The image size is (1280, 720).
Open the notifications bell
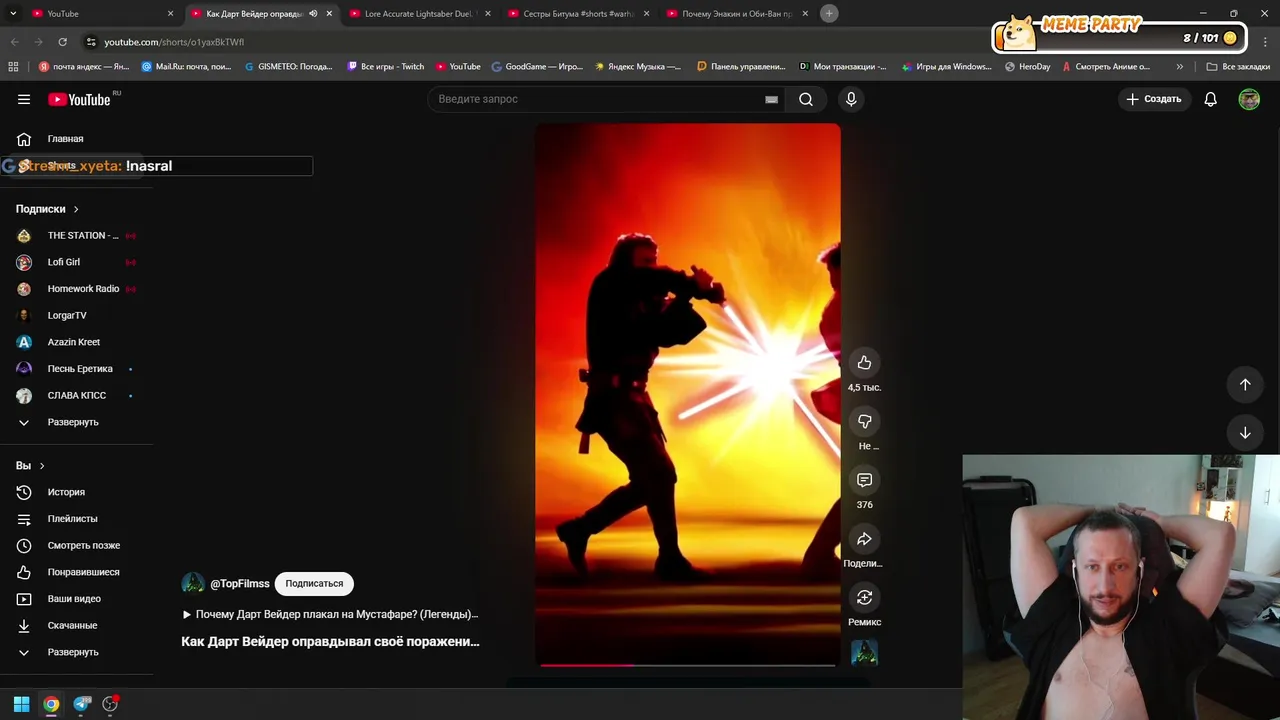(1210, 99)
